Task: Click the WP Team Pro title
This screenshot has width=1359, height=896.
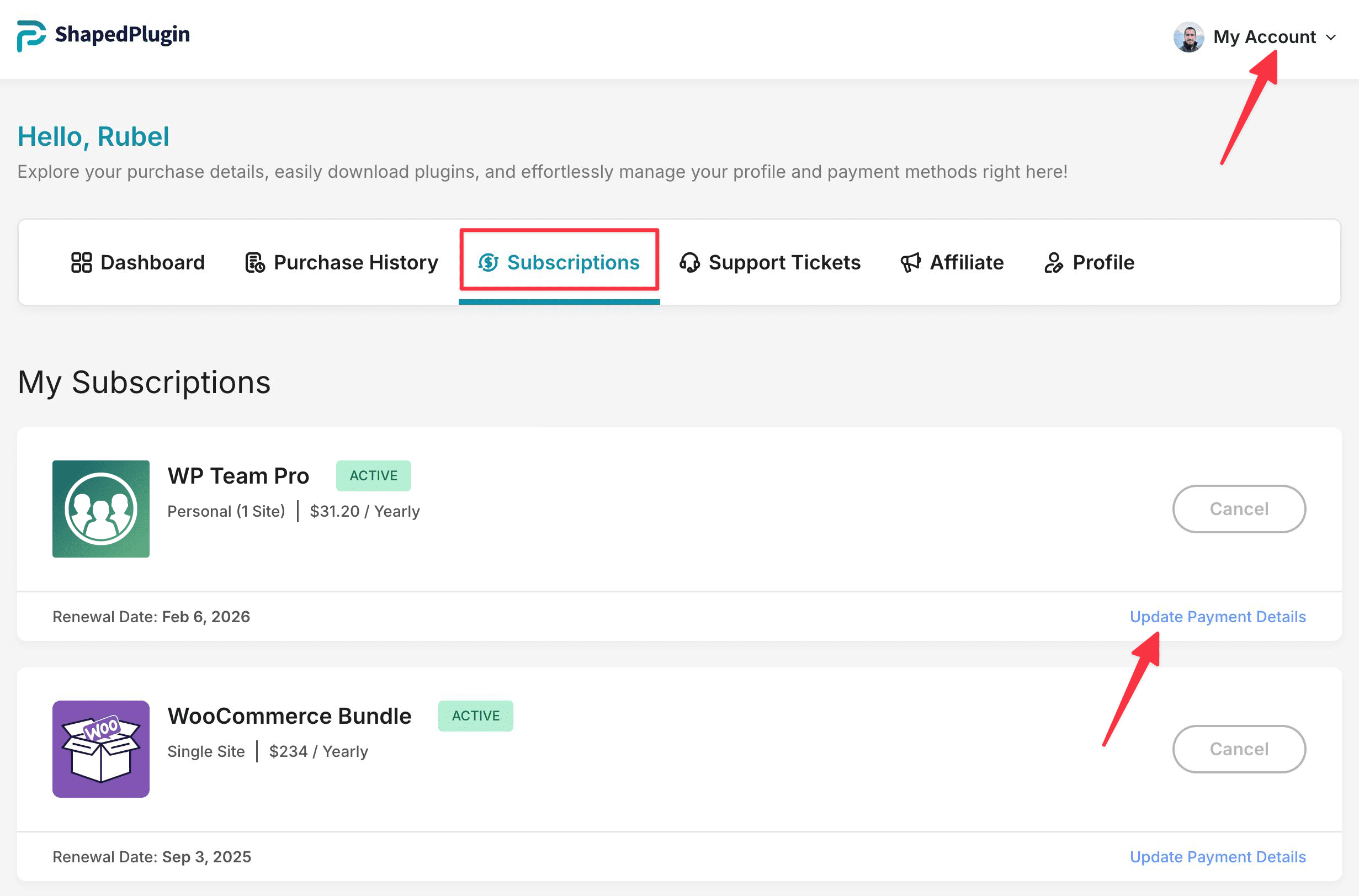Action: (238, 476)
